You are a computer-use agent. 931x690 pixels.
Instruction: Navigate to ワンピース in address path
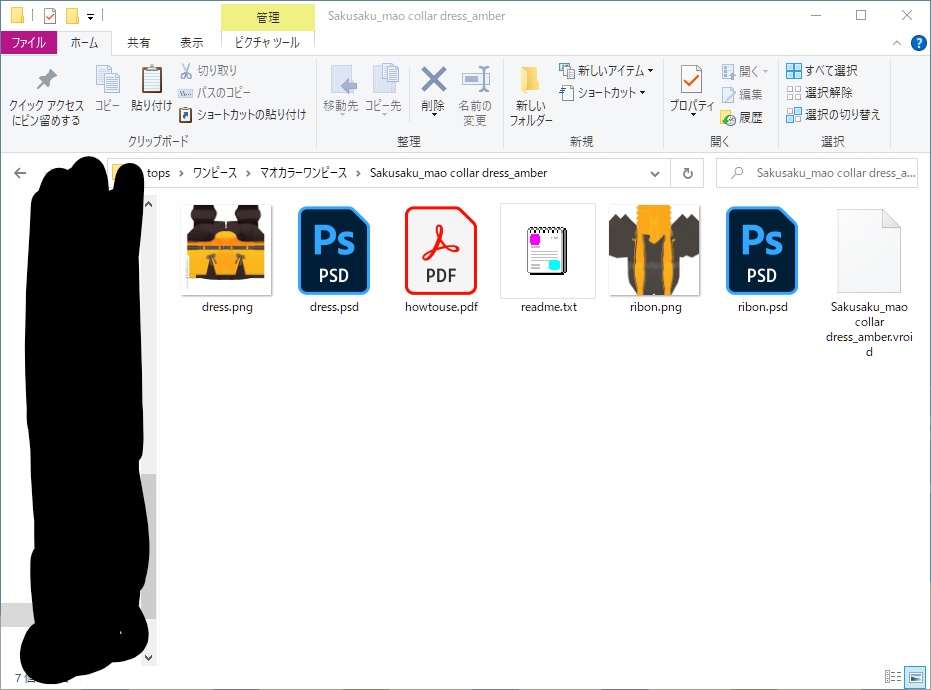[x=215, y=173]
